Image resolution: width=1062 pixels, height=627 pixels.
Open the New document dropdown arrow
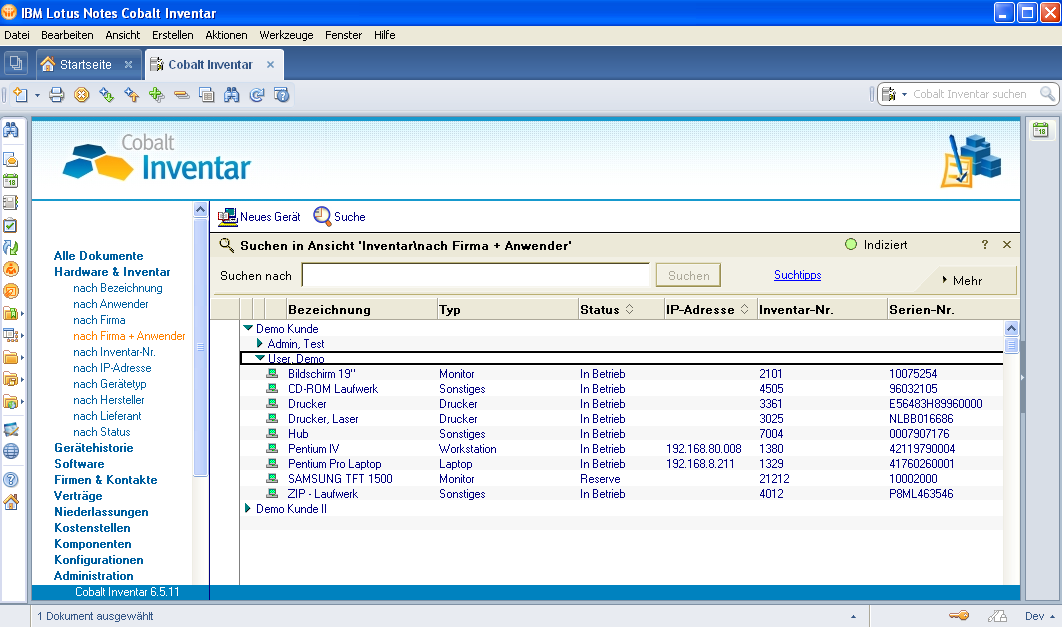[37, 95]
